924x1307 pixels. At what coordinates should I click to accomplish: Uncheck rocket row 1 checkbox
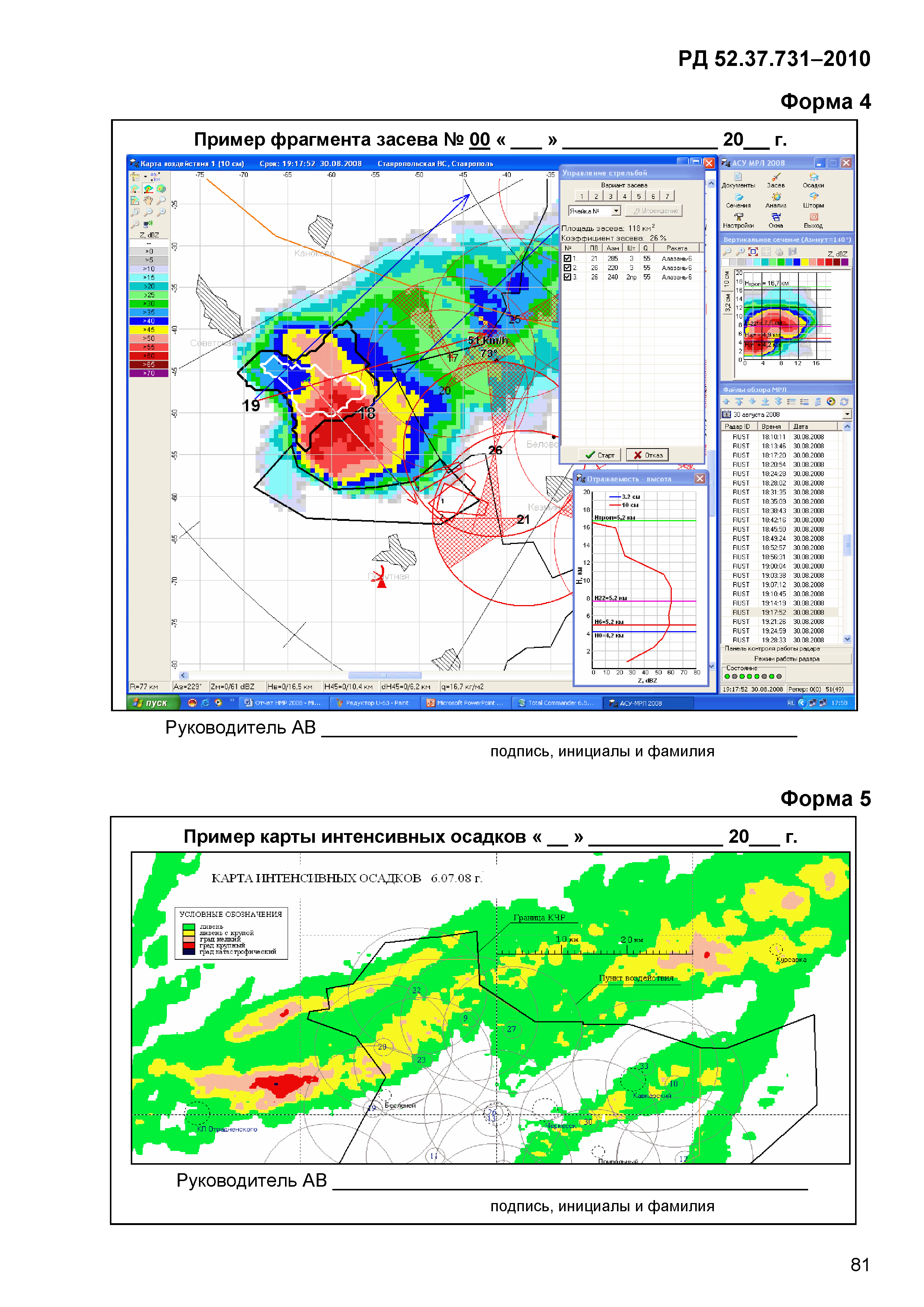tap(567, 259)
